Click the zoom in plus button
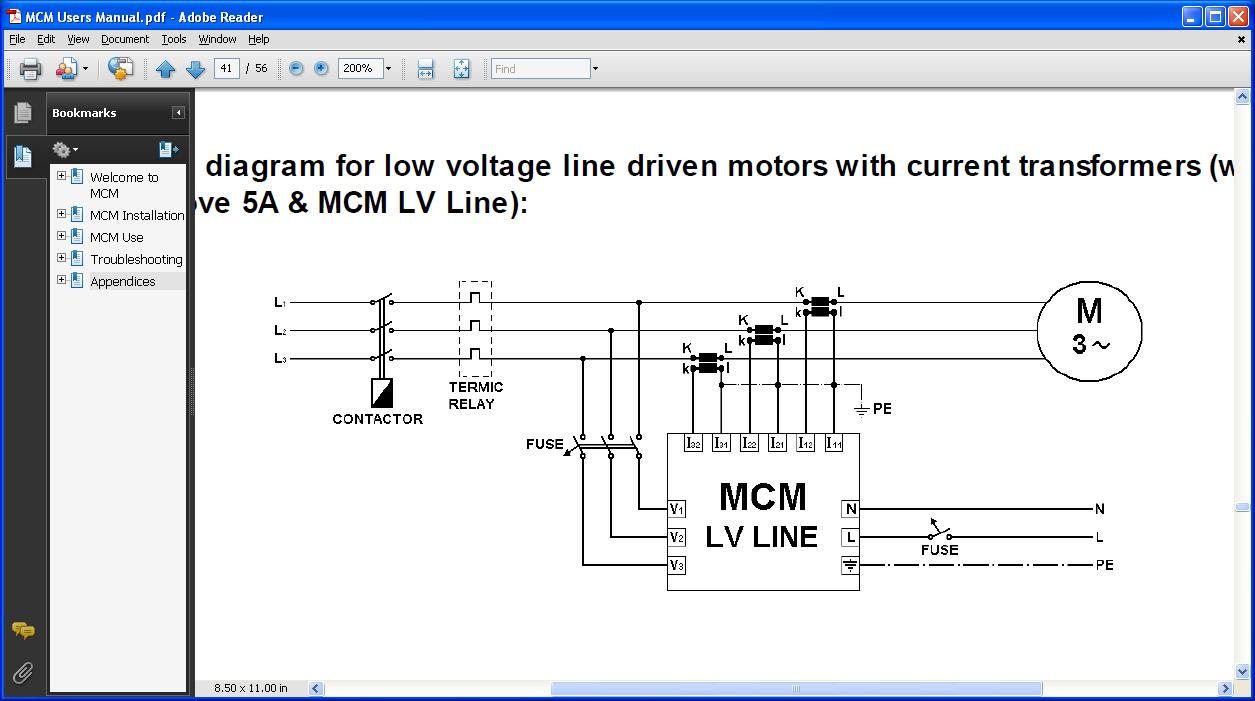This screenshot has width=1255, height=701. [x=321, y=69]
